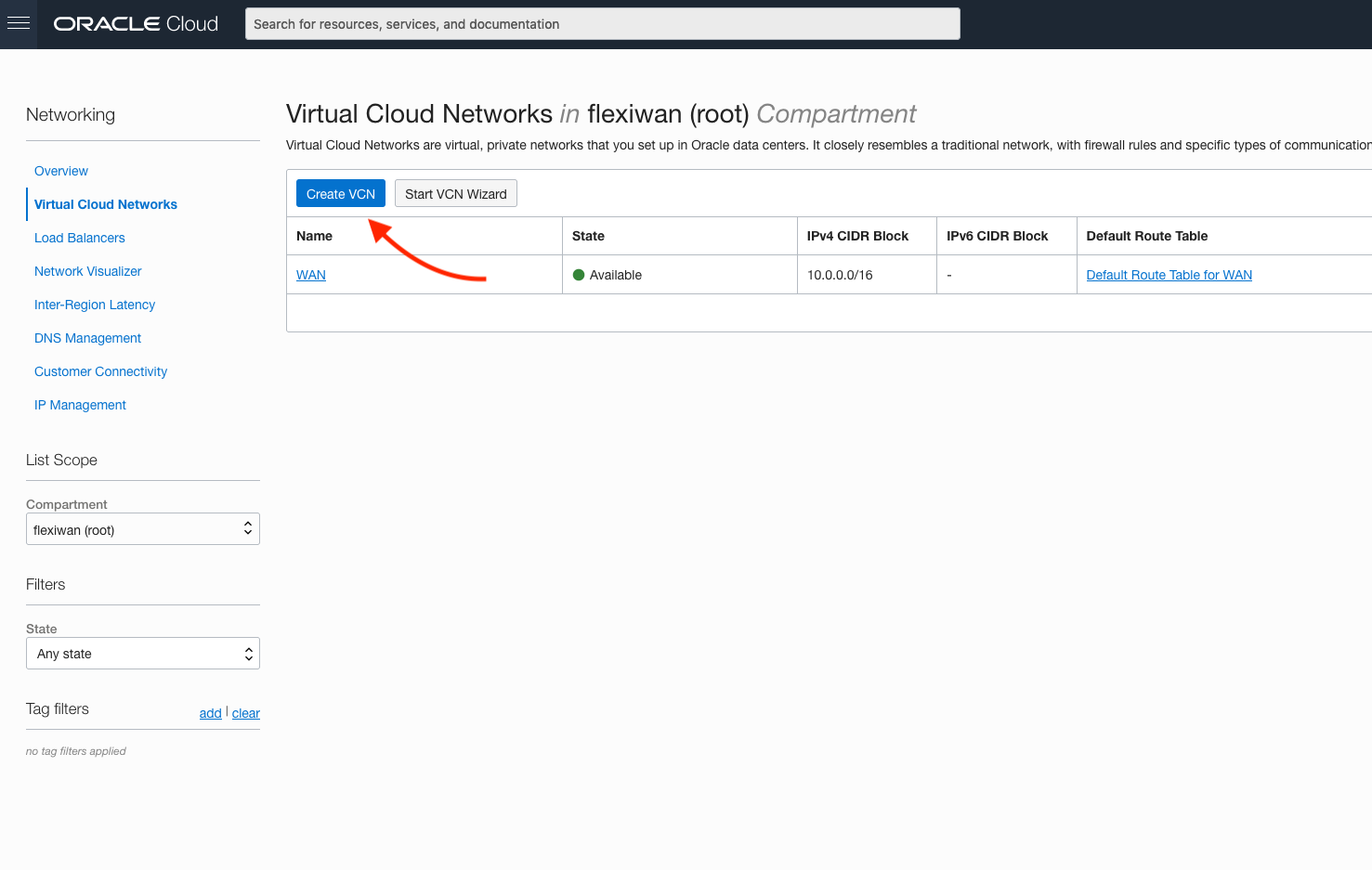Click the Oracle Cloud logo
Screen dimensions: 1372x870
coord(136,24)
